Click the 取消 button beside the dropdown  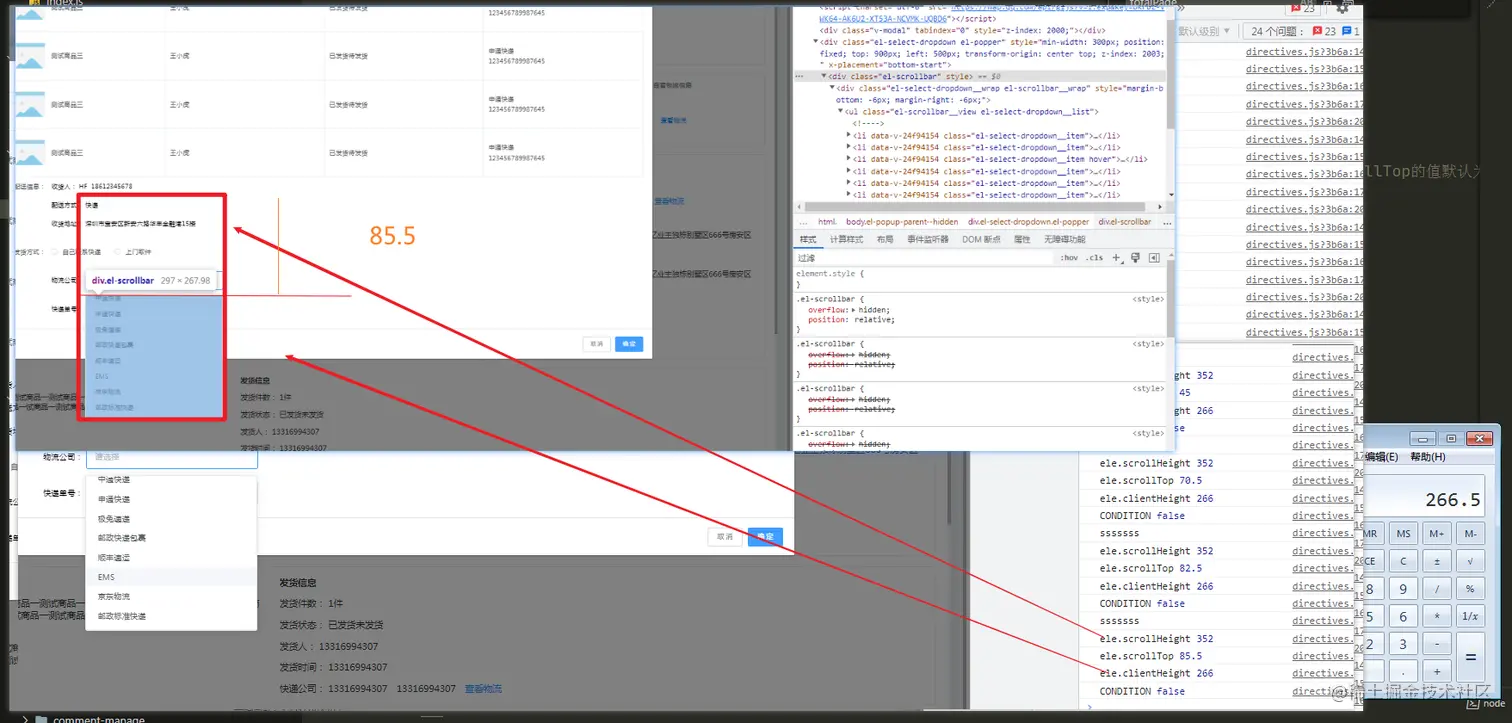coord(725,537)
